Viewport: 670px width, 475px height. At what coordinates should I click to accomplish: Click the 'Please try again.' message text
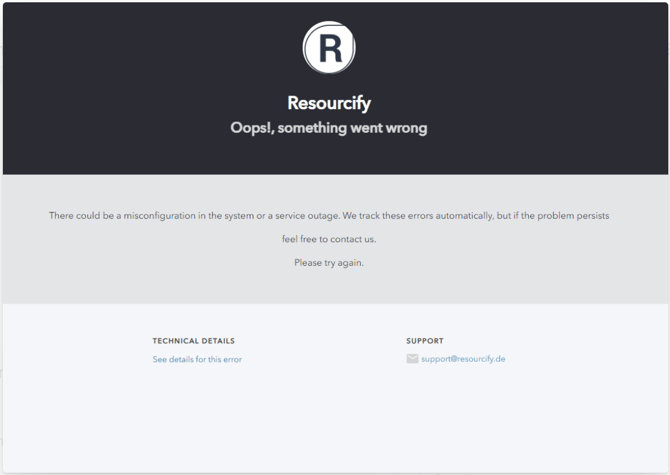(x=329, y=262)
